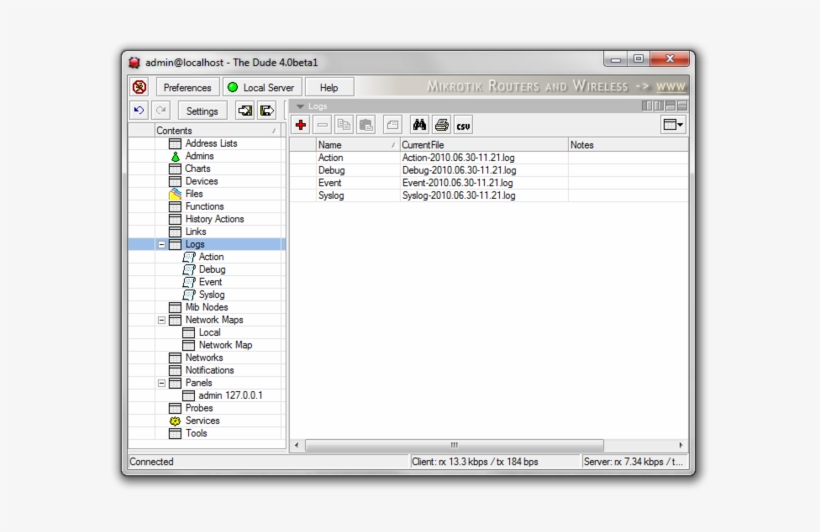Click the import toolbar icon beside Settings
This screenshot has height=532, width=820.
click(245, 110)
